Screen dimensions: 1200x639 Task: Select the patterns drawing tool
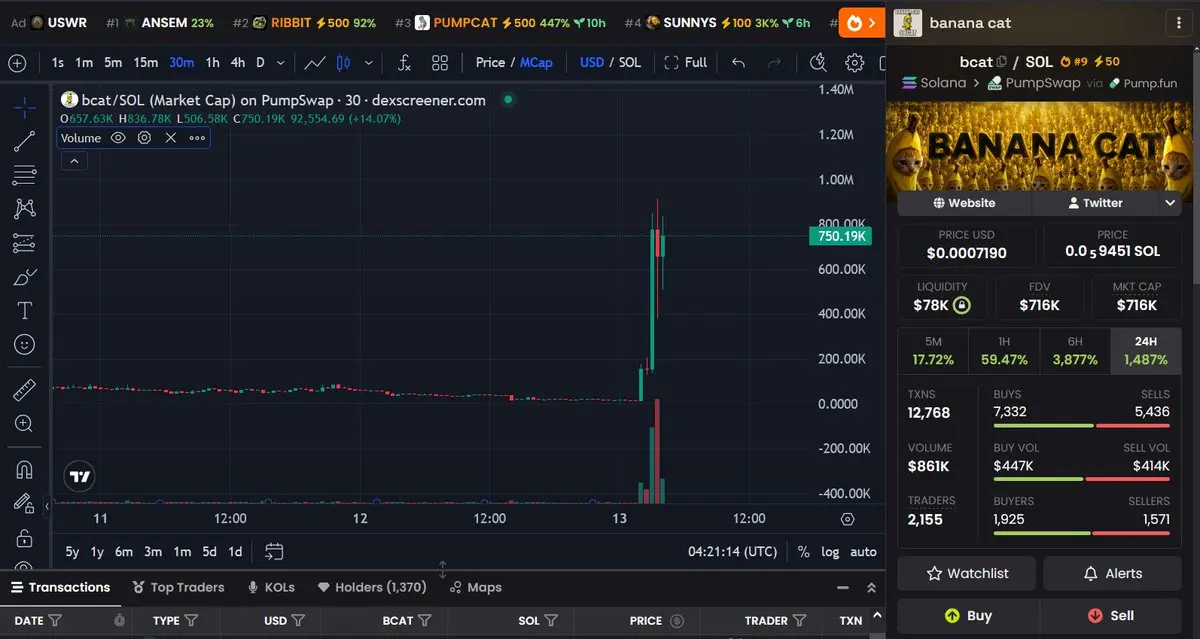point(25,209)
